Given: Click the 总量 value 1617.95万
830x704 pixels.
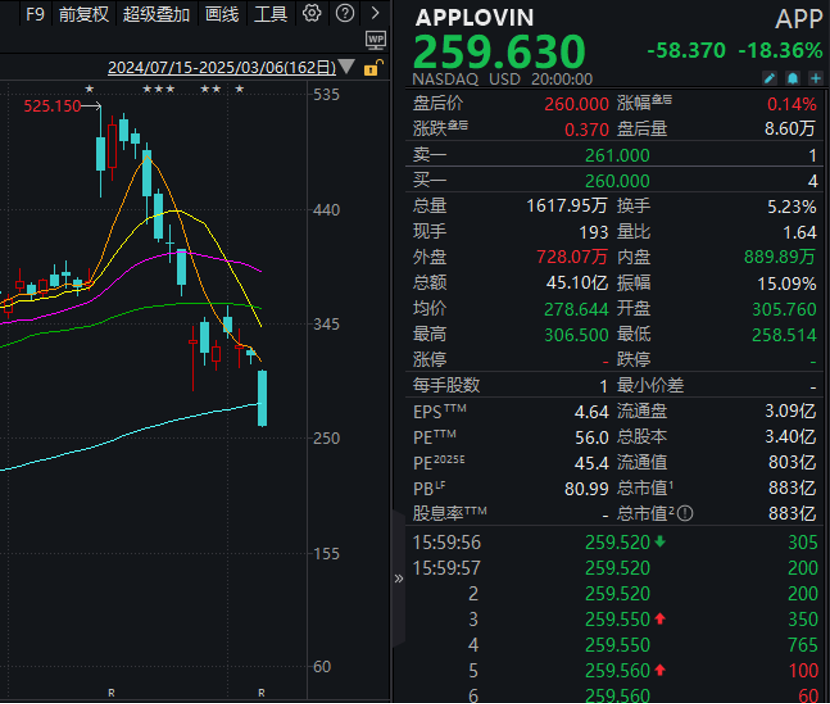Looking at the screenshot, I should 567,205.
